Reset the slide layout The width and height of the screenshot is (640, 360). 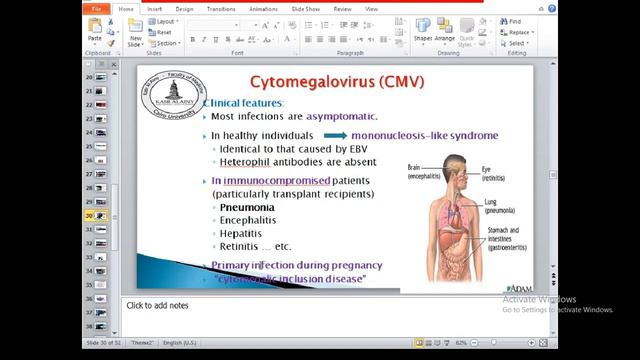[160, 32]
